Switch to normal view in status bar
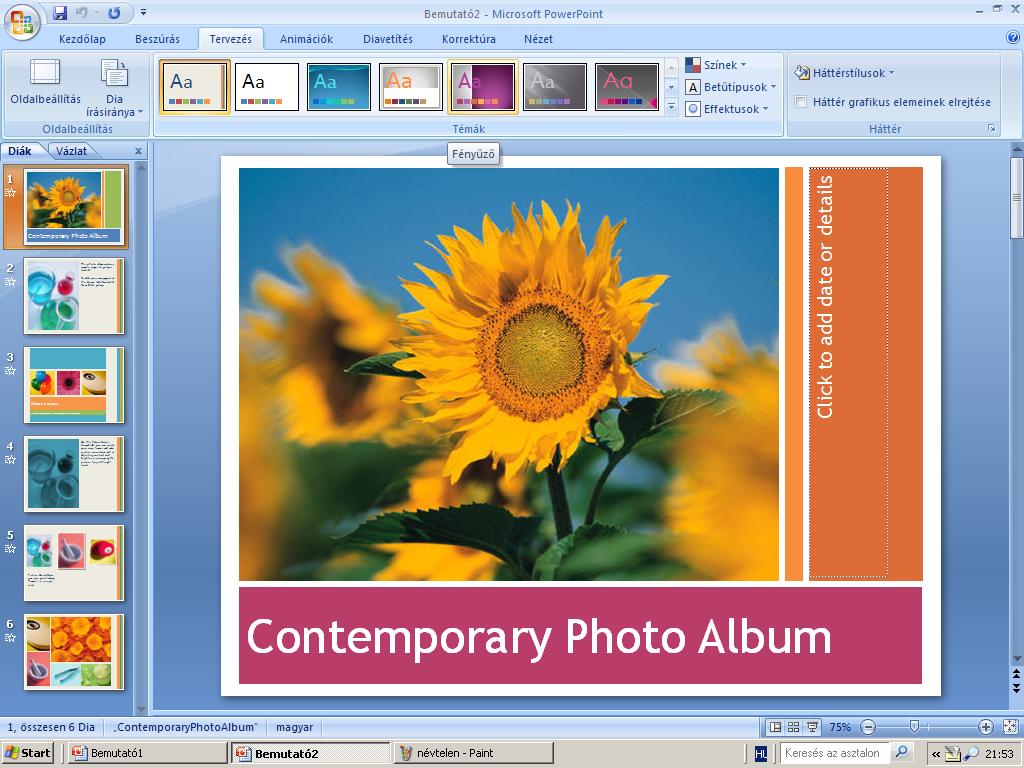 pos(775,727)
